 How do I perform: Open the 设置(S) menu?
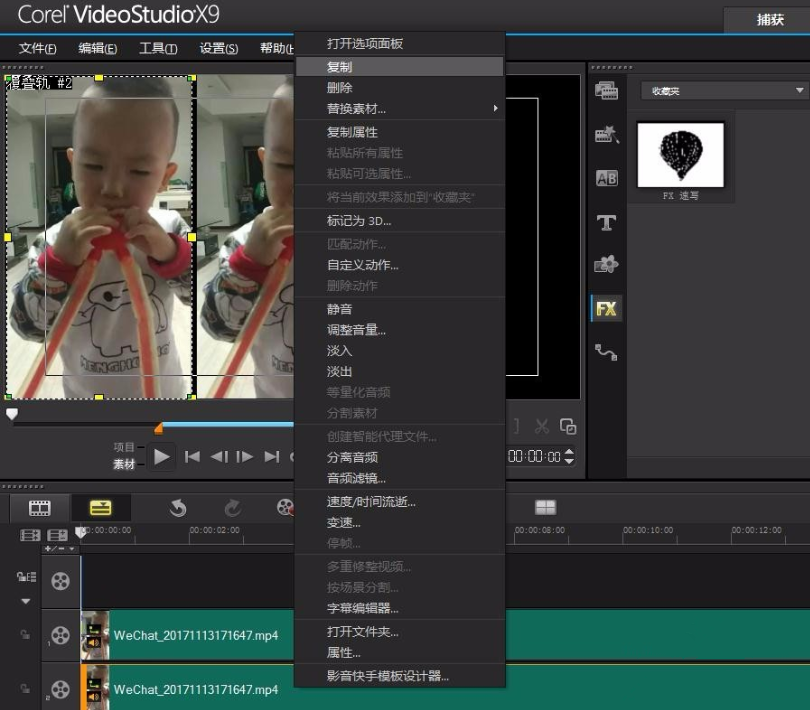tap(218, 47)
